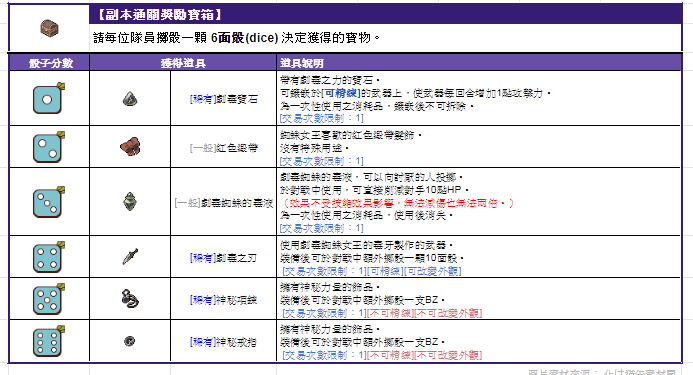The height and width of the screenshot is (375, 693).
Task: Select the dice icon showing three pips
Action: [x=49, y=202]
